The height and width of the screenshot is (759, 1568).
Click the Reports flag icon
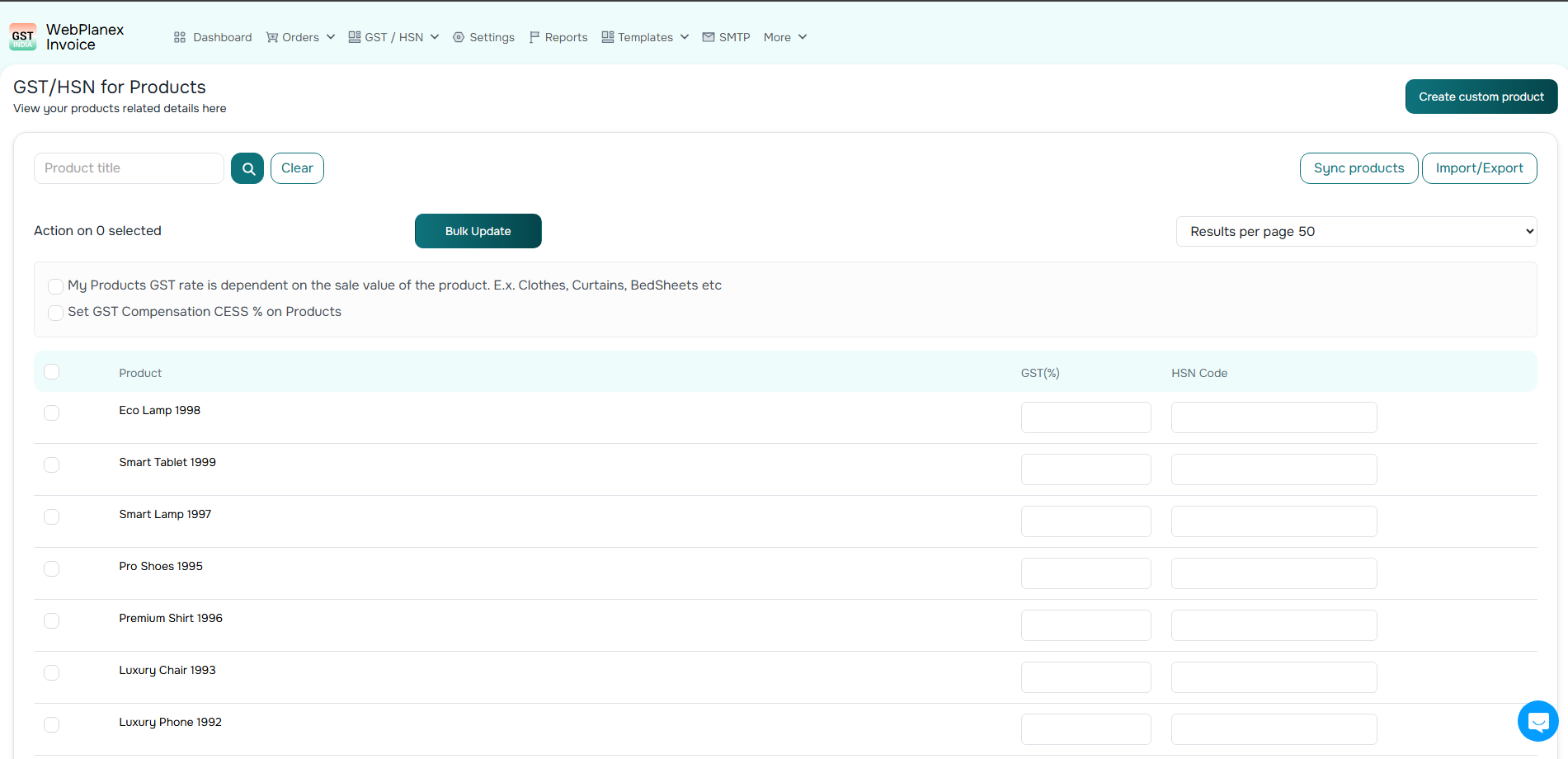click(x=534, y=37)
